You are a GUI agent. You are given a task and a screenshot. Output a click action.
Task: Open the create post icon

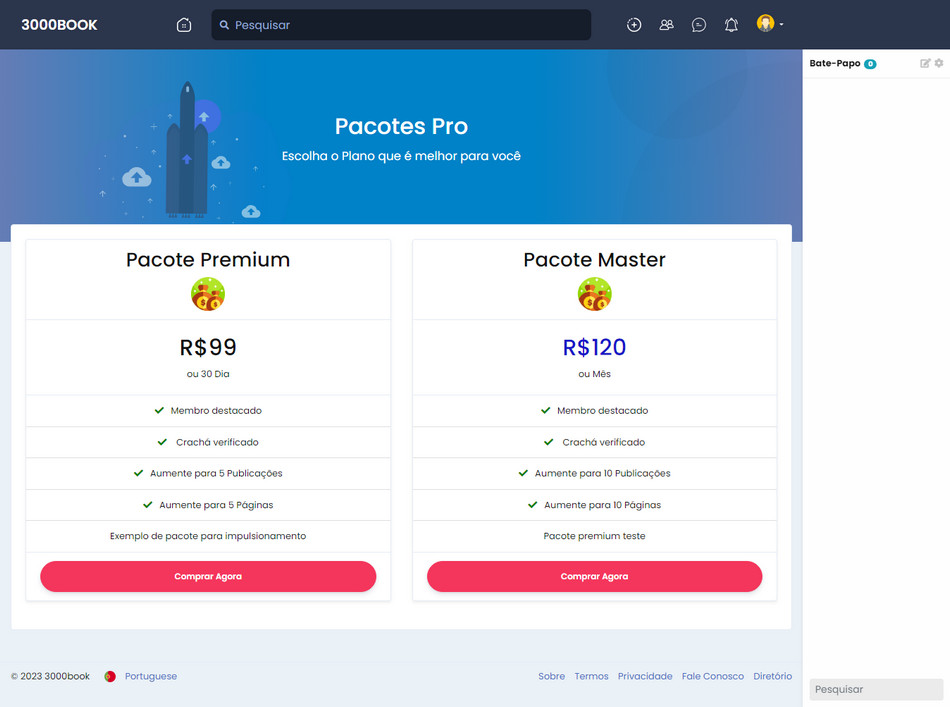[633, 25]
